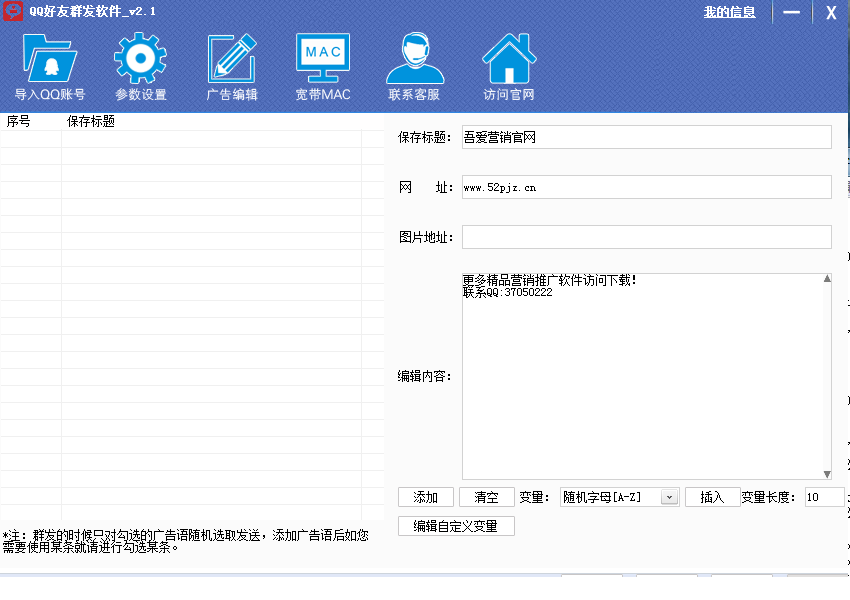Viewport: 850px width, 600px height.
Task: Click the text line 联系QQ:37050222
Action: tap(507, 293)
